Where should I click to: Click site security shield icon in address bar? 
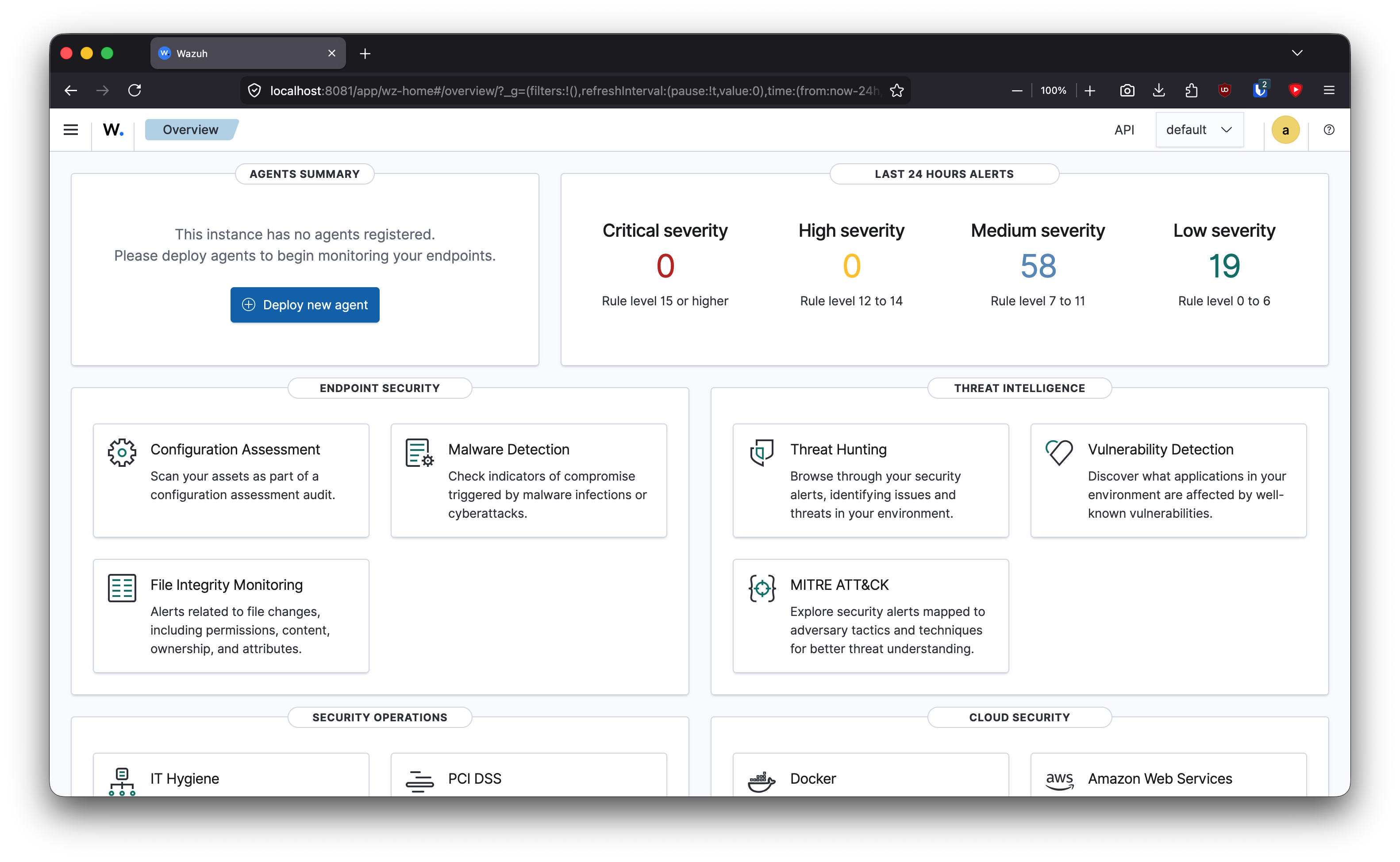pos(254,90)
